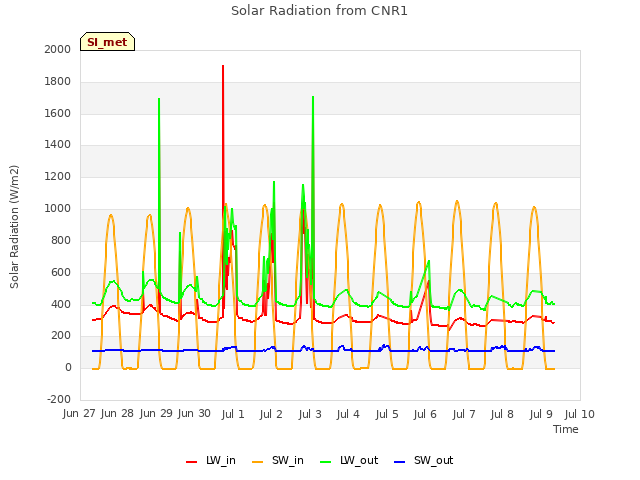
Task: Click the green LW_out spike peak on Jun 29
Action: tap(159, 99)
